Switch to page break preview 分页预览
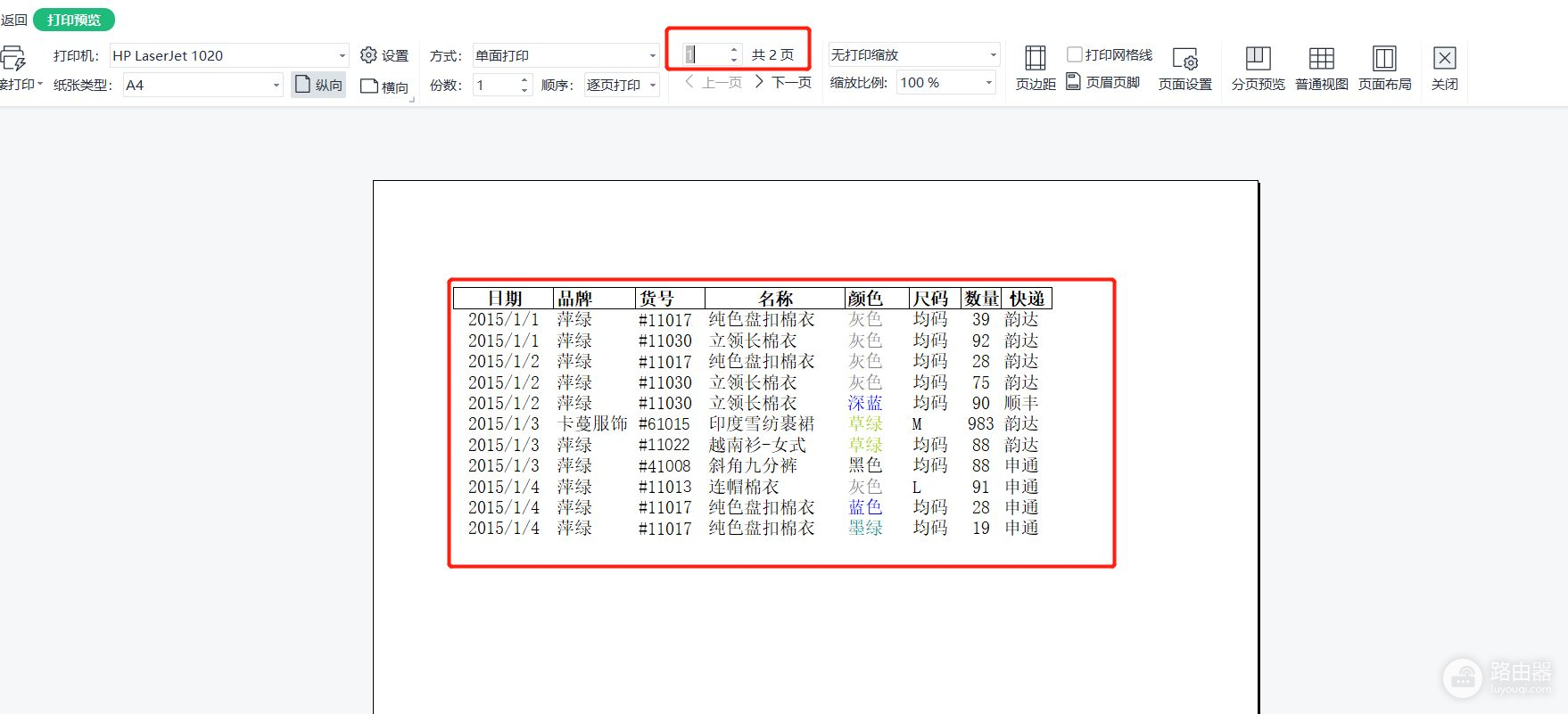The image size is (1568, 714). pos(1258,69)
